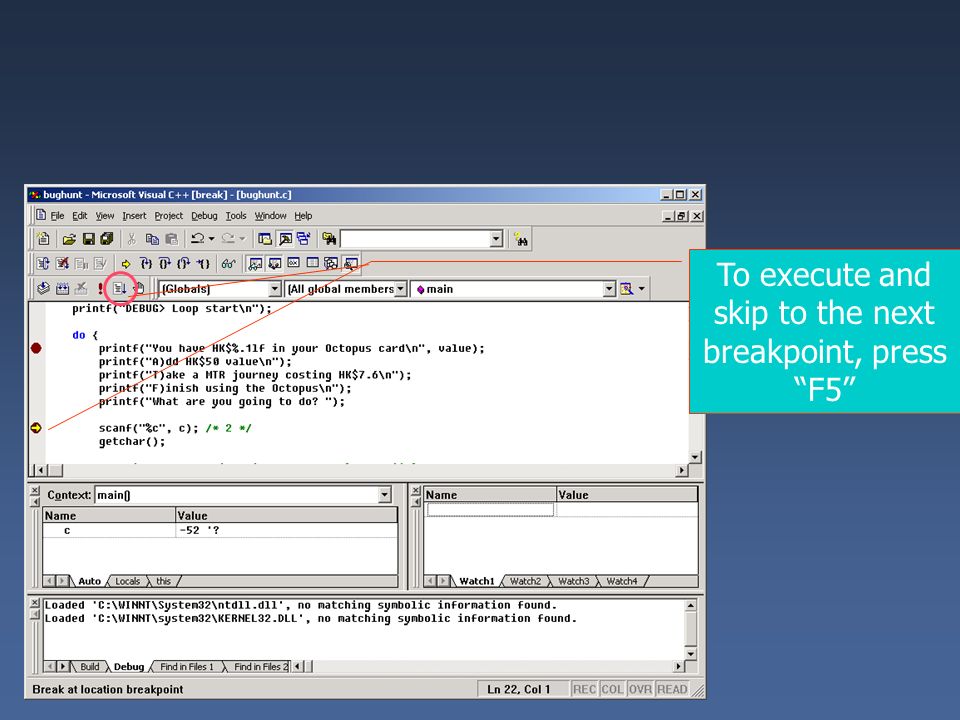This screenshot has width=960, height=720.
Task: Click the Value column header in Watch
Action: pos(626,495)
